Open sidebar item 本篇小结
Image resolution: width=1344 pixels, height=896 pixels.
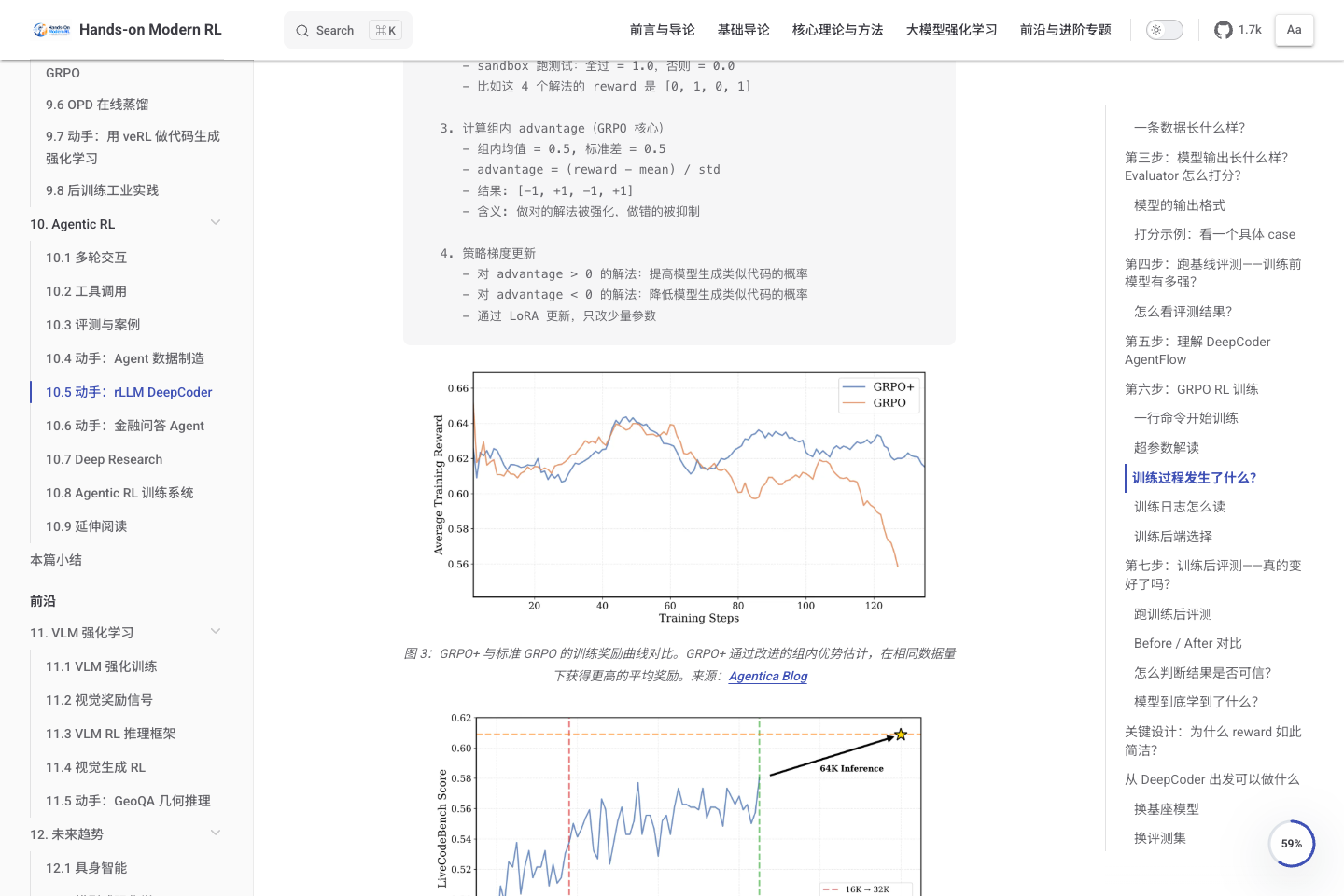[56, 560]
